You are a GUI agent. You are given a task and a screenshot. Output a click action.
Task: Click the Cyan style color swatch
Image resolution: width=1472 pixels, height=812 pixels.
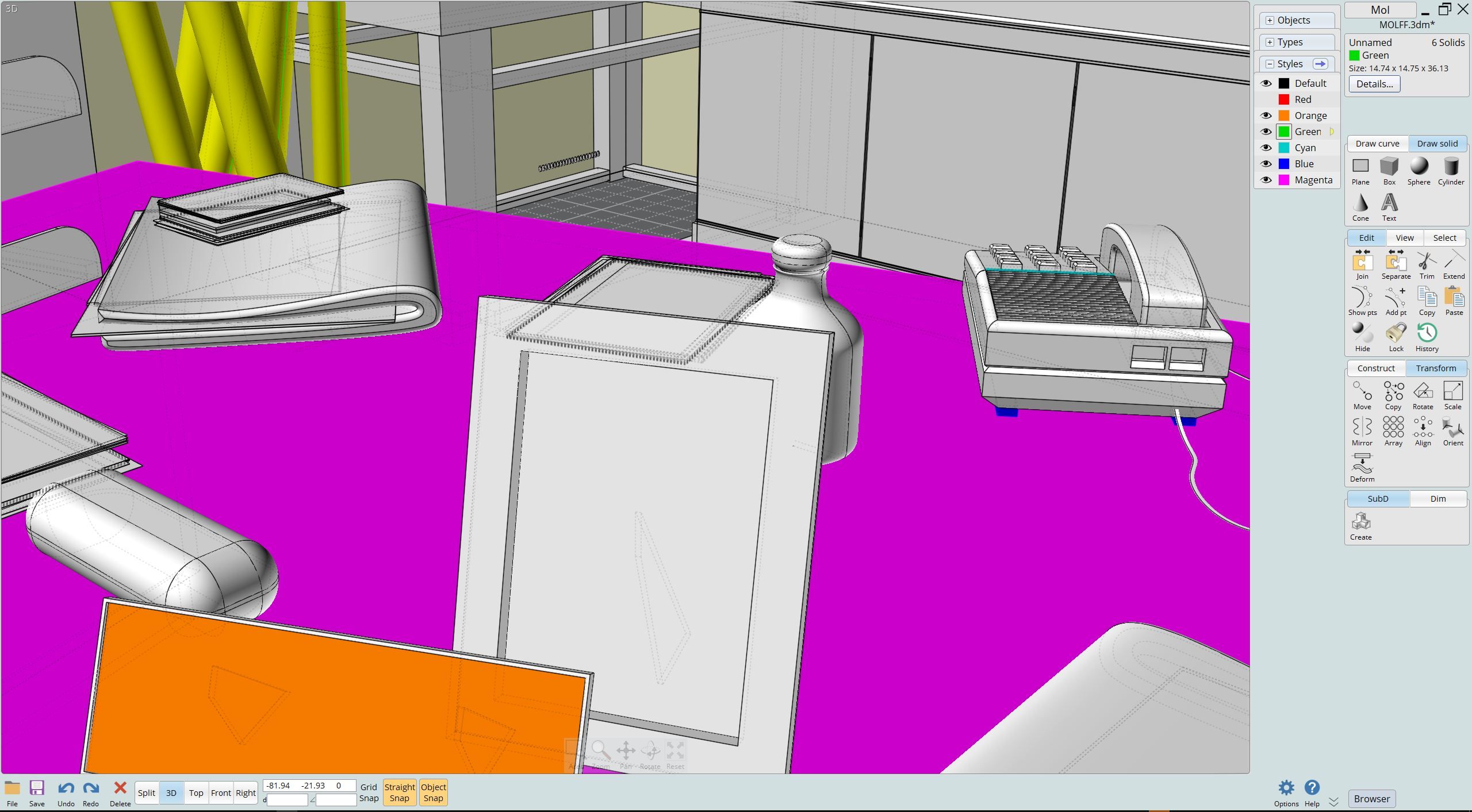point(1283,148)
